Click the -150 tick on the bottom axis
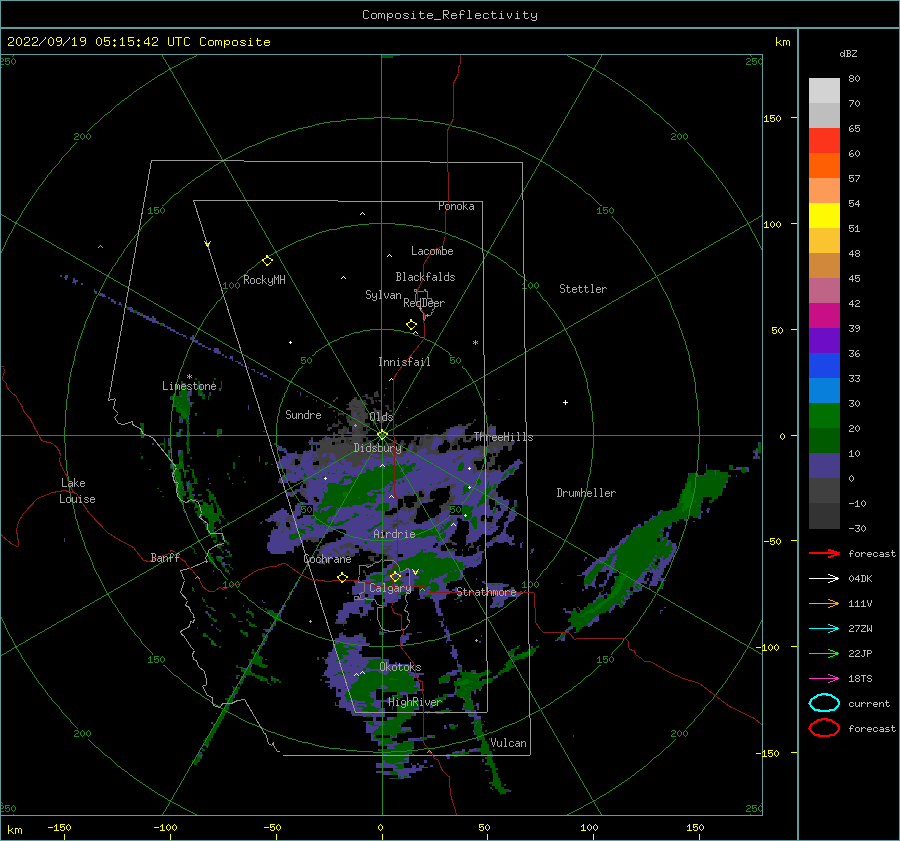Viewport: 900px width, 841px height. coord(59,827)
